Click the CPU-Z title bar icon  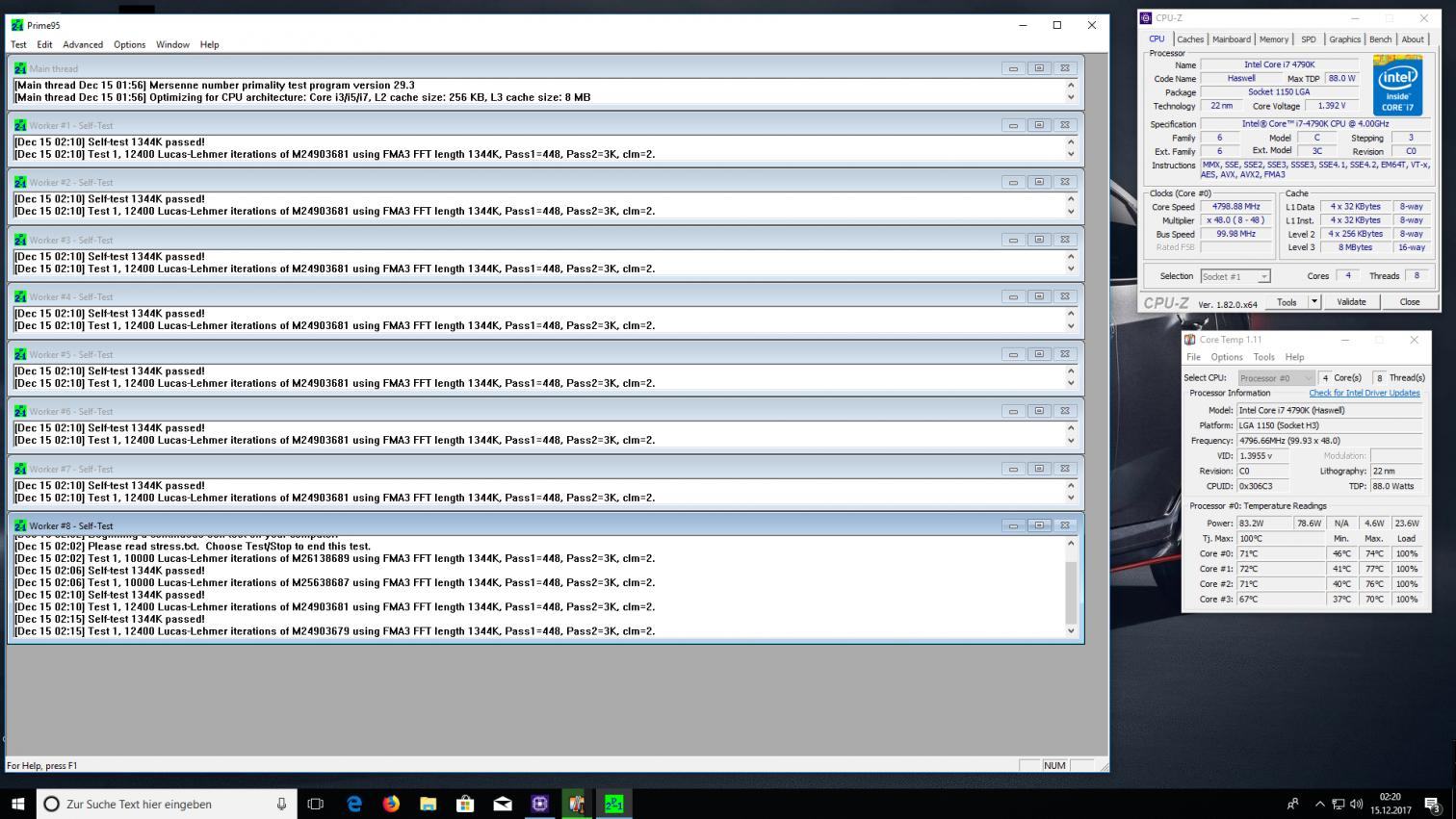point(1146,18)
